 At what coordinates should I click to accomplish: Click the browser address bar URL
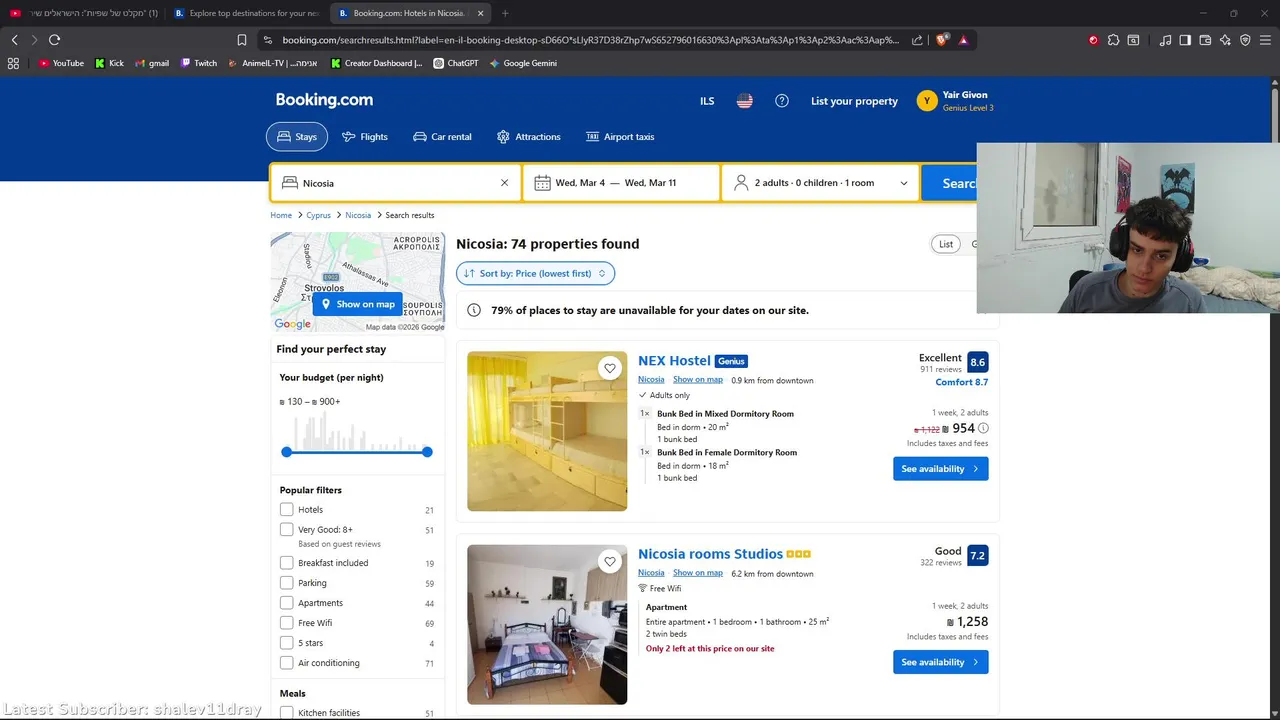(x=590, y=40)
